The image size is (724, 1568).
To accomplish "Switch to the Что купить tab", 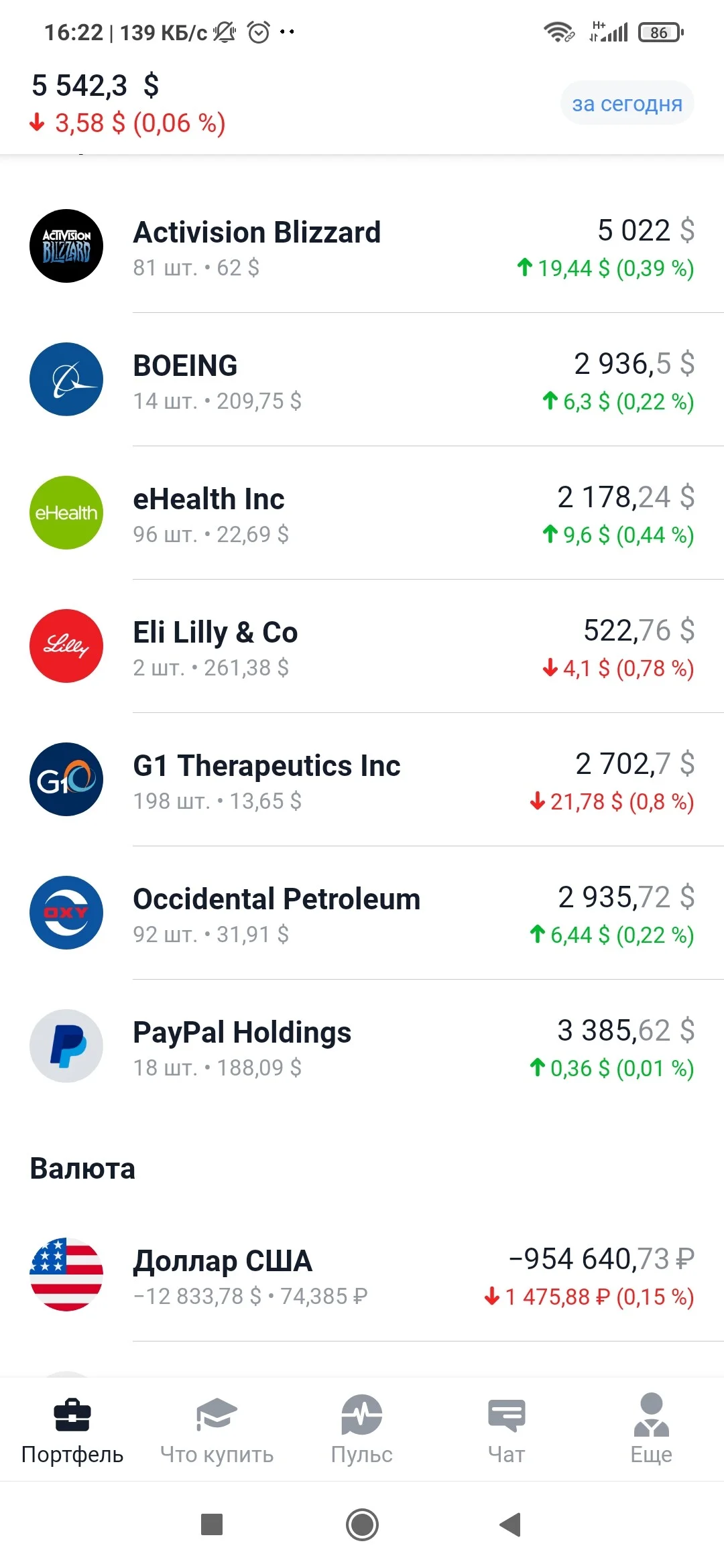I will (x=217, y=1430).
